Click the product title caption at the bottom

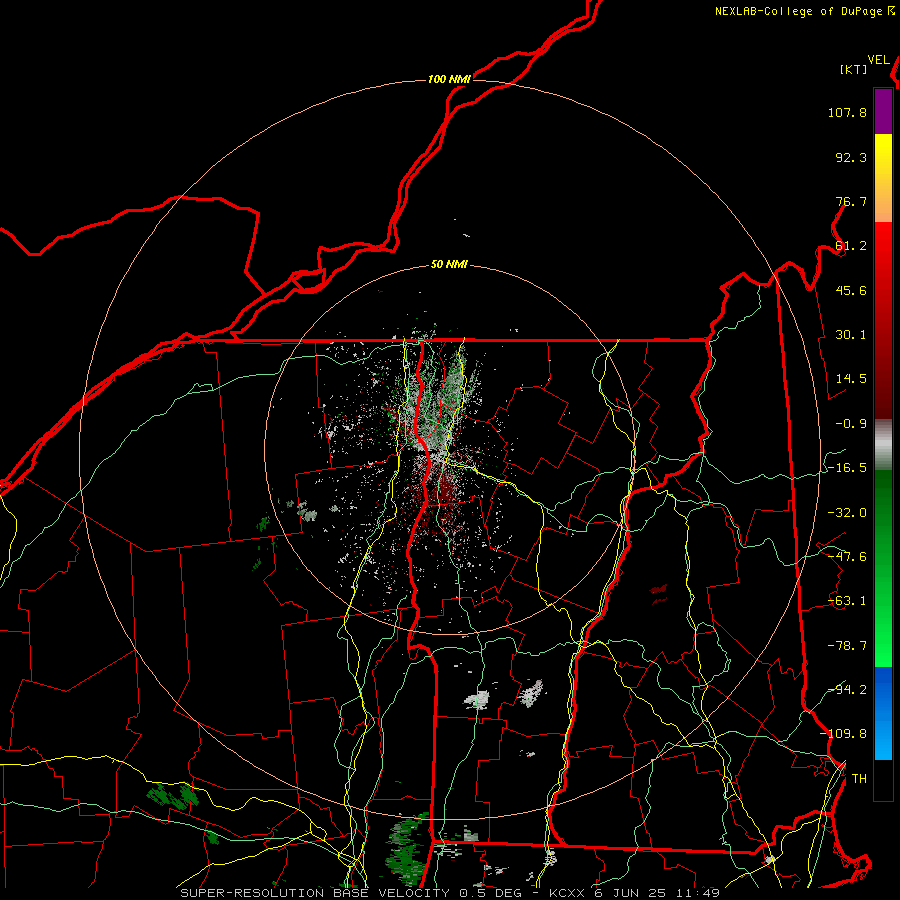pos(450,893)
